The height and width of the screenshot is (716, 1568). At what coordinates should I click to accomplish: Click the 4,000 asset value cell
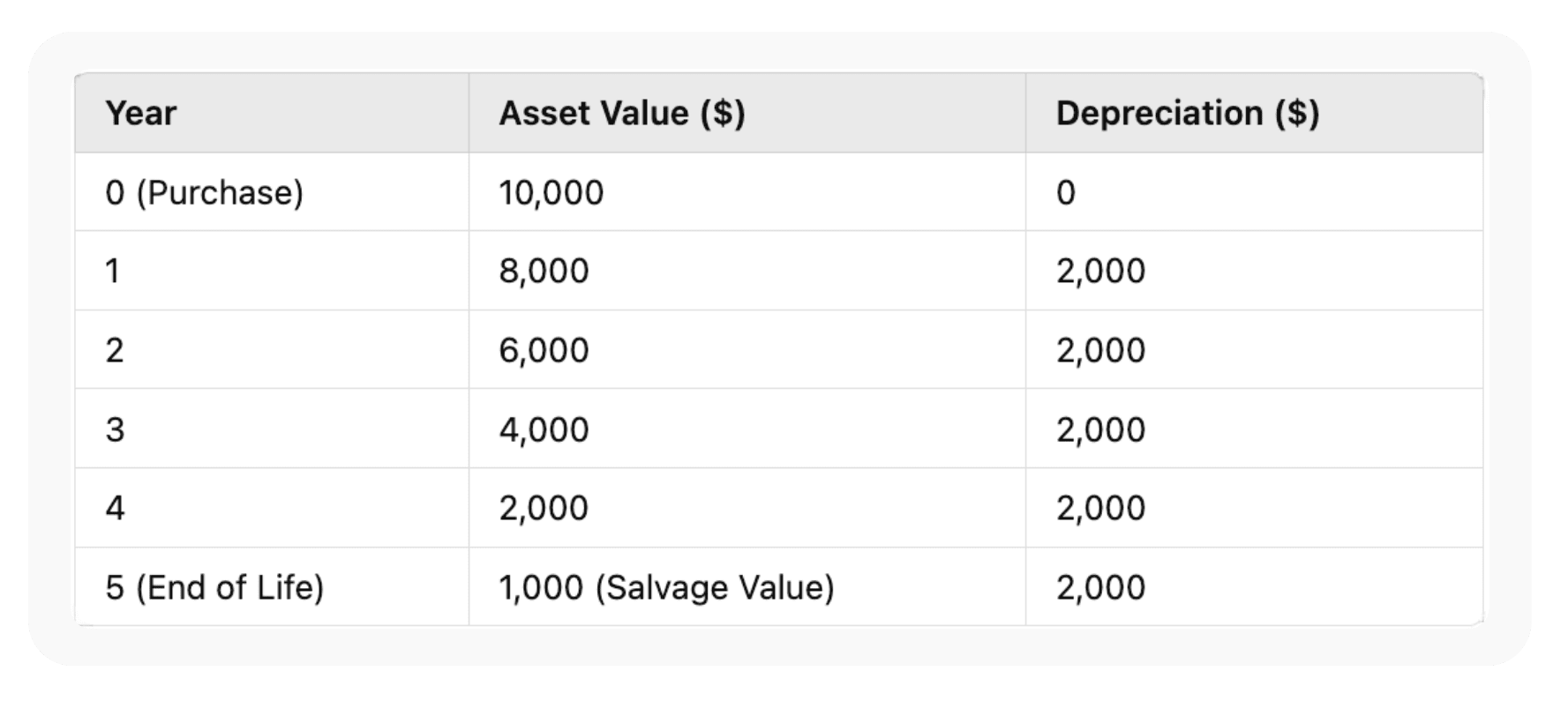point(544,429)
